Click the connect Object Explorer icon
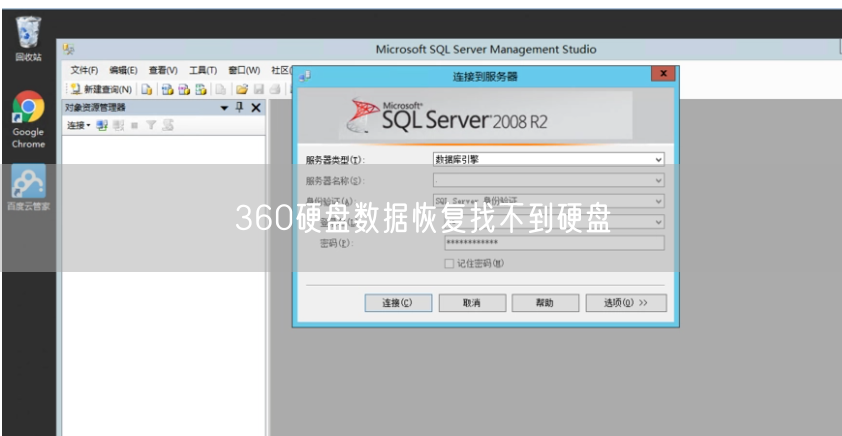Screen dimensions: 842x436 click(x=102, y=125)
